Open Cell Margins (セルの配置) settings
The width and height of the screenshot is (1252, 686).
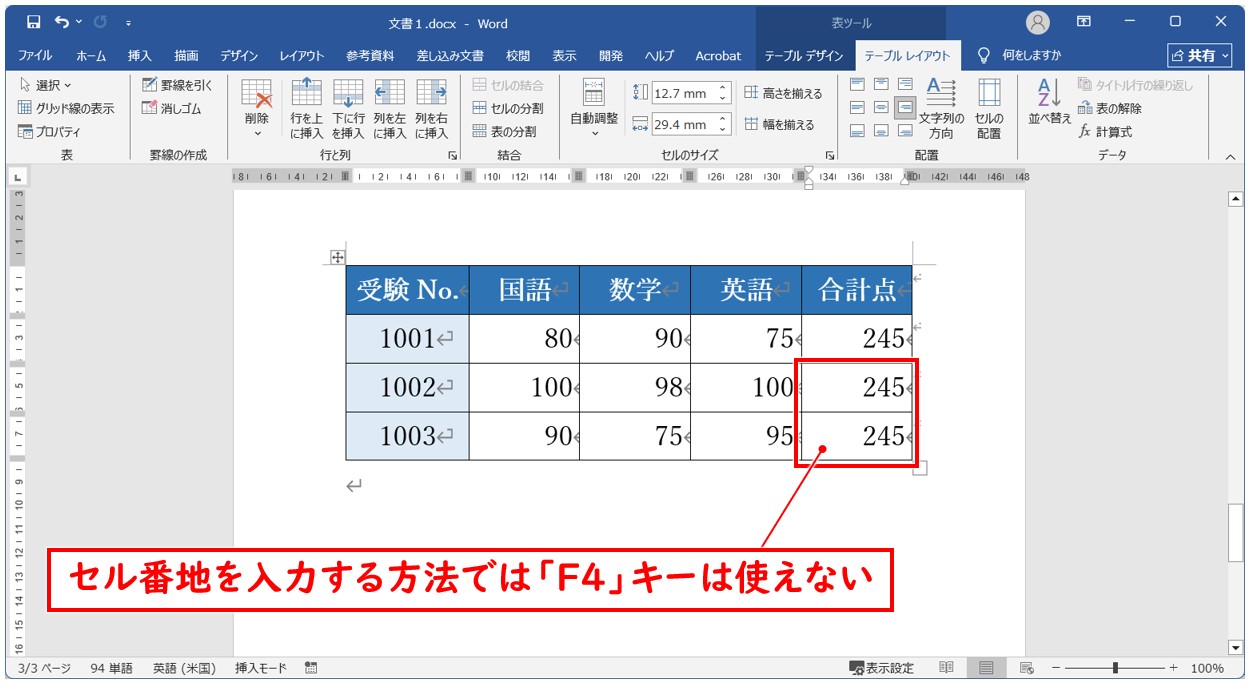(988, 107)
